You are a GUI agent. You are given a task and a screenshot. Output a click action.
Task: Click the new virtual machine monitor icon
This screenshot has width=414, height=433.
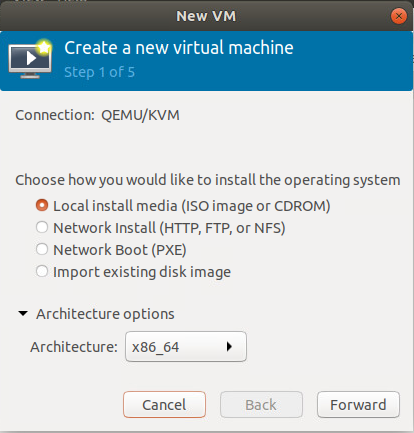pos(30,59)
